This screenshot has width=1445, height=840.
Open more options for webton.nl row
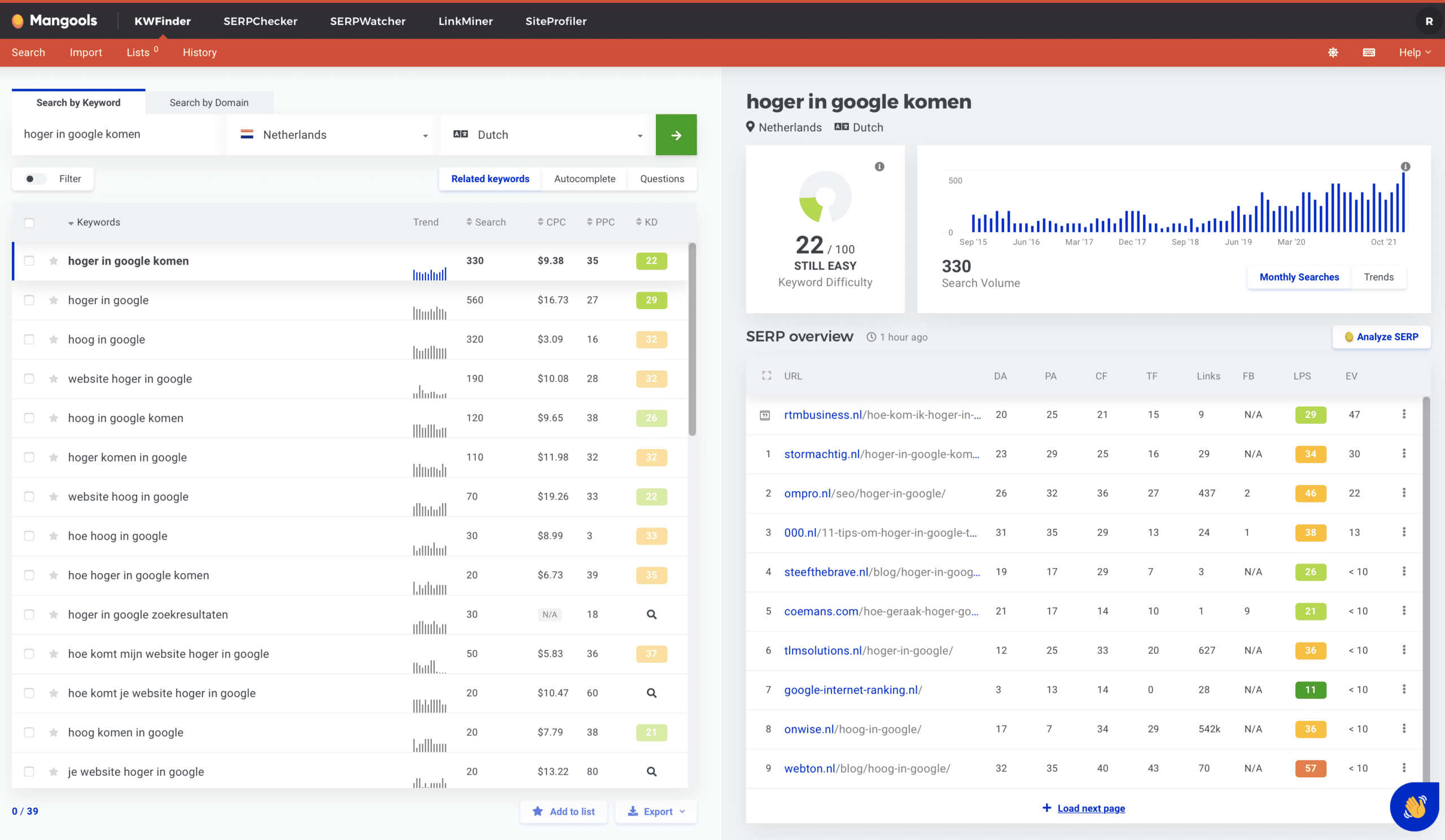pos(1404,768)
